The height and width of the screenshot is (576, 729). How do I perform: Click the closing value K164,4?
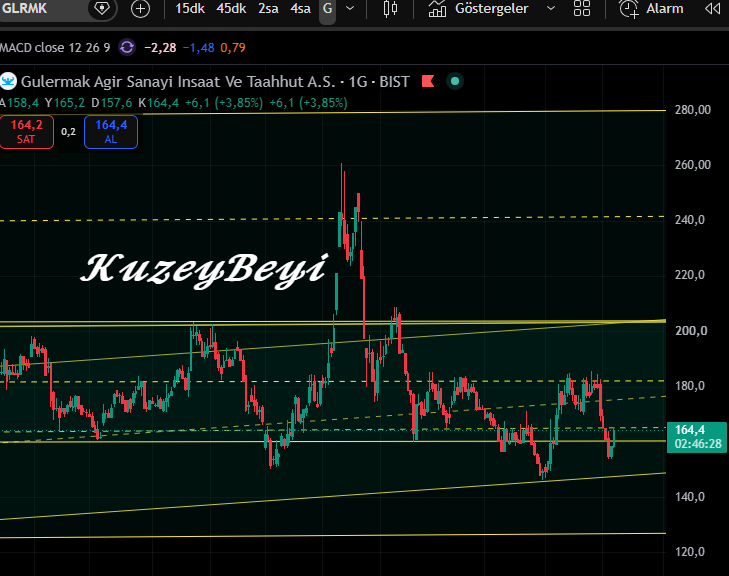coord(159,103)
